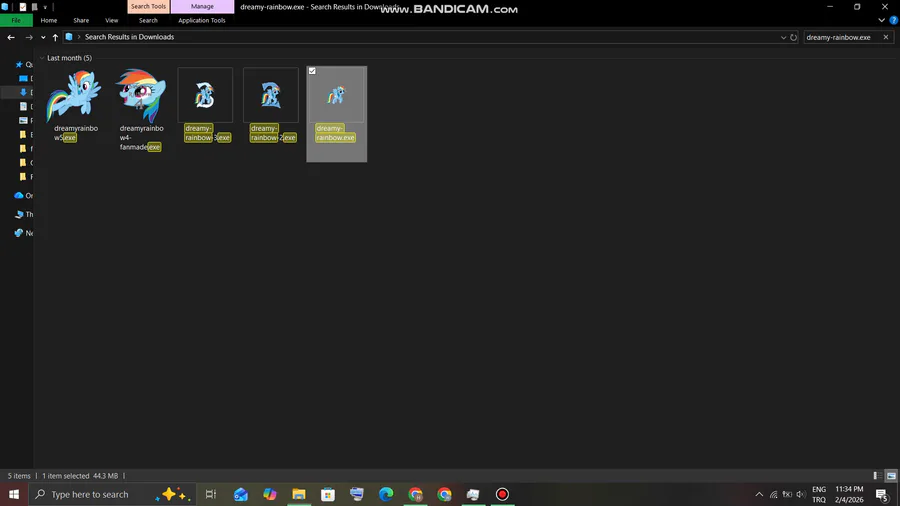
Task: Click the Manage contextual tab header
Action: (x=202, y=6)
